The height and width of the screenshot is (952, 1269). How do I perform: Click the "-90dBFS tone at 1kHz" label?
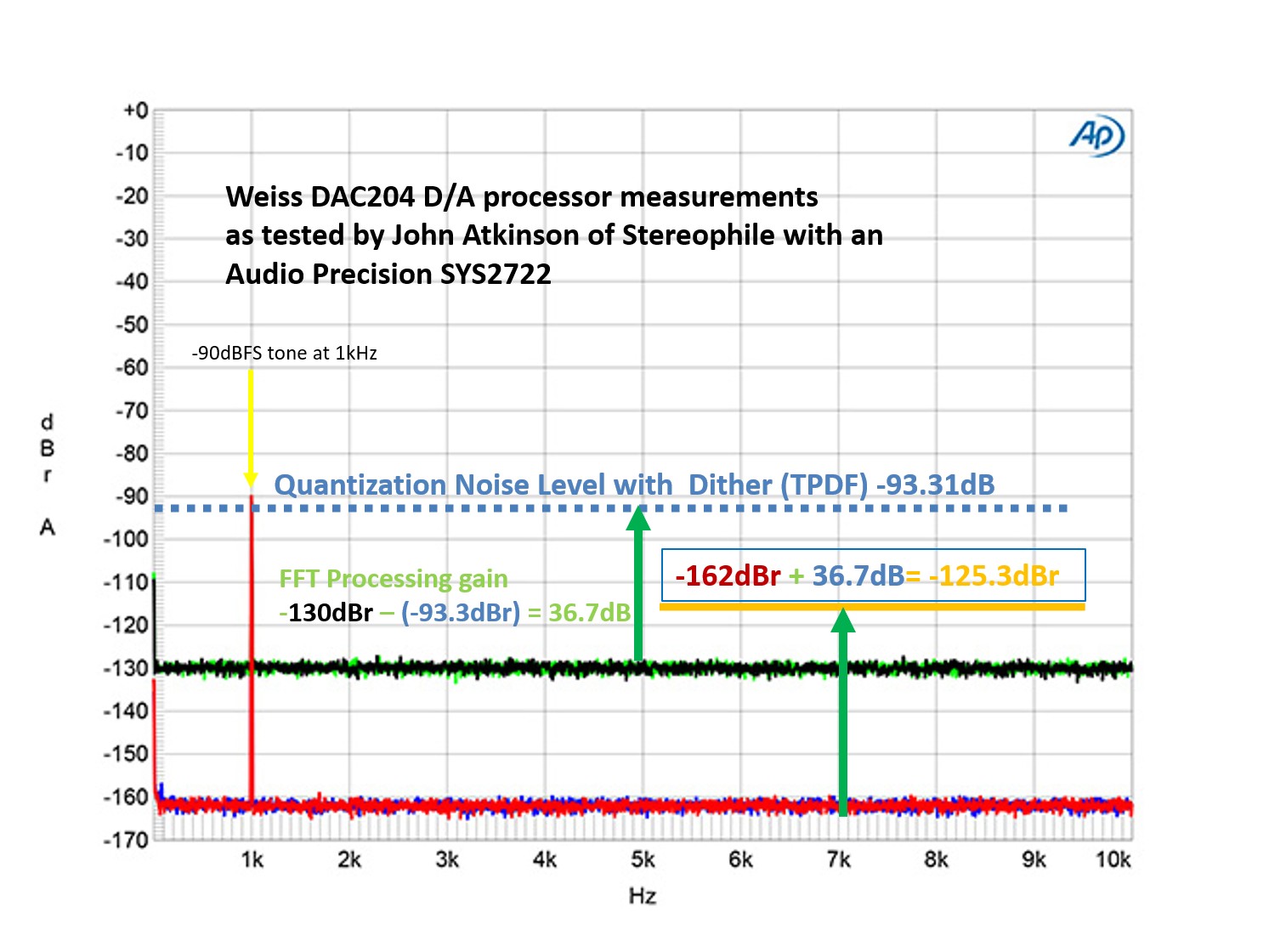coord(284,354)
